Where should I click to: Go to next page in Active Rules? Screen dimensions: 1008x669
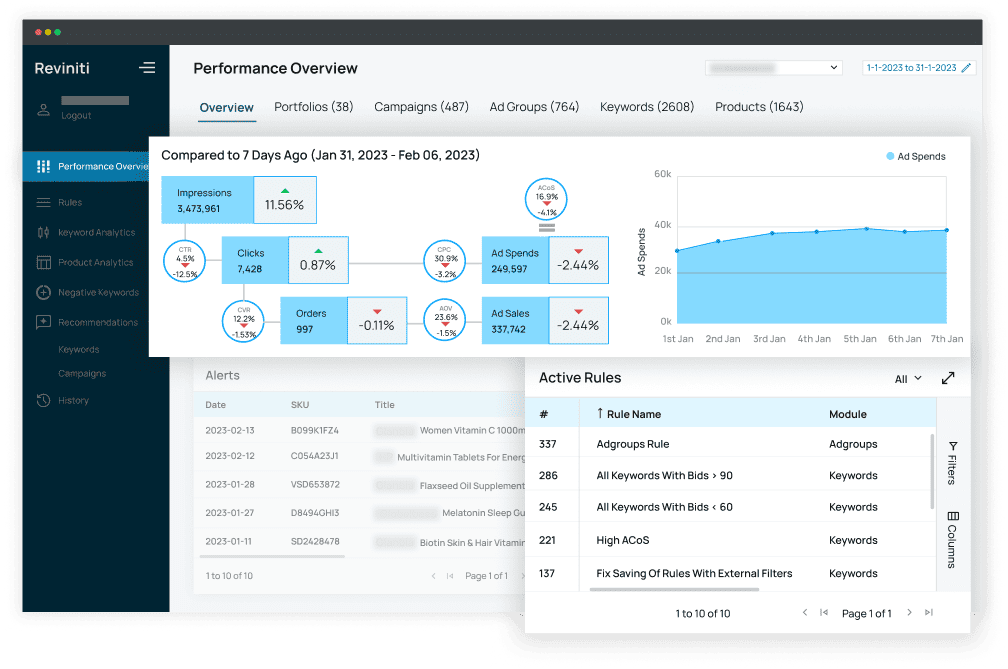click(x=909, y=613)
